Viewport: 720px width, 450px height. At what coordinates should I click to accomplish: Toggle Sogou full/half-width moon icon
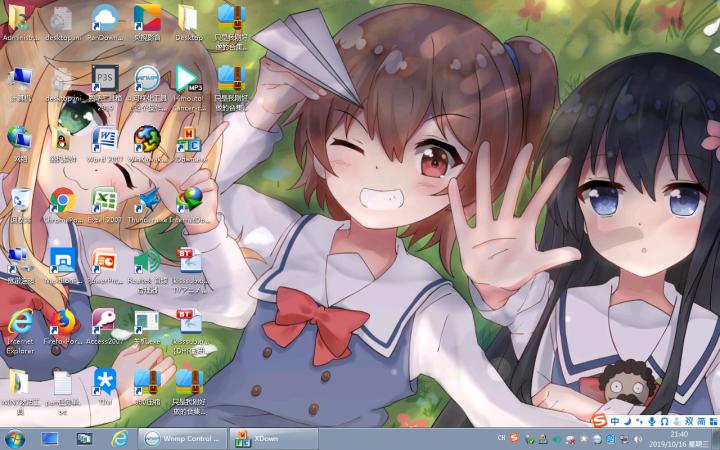(x=627, y=421)
